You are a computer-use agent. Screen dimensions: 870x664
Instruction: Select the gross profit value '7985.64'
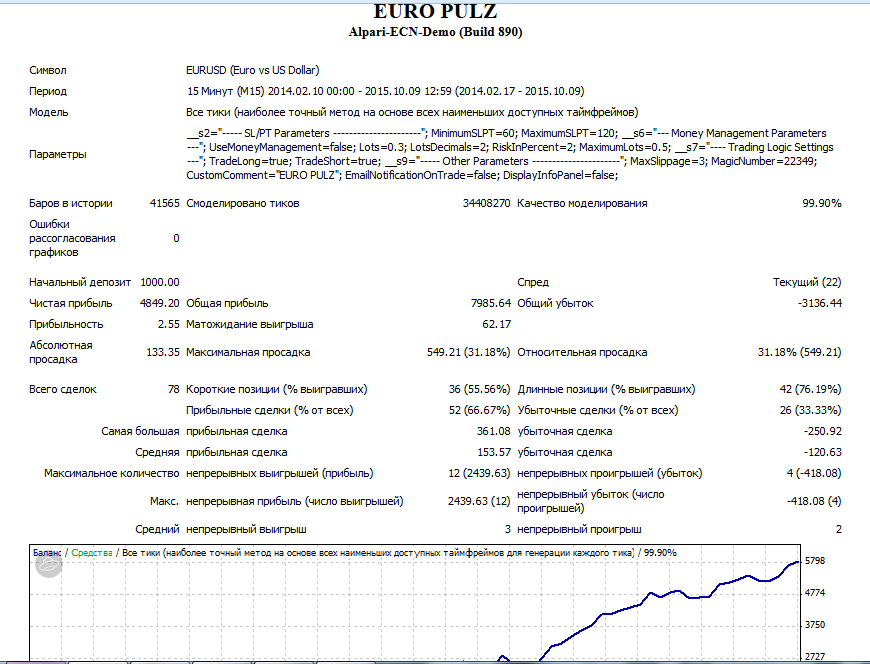point(490,303)
